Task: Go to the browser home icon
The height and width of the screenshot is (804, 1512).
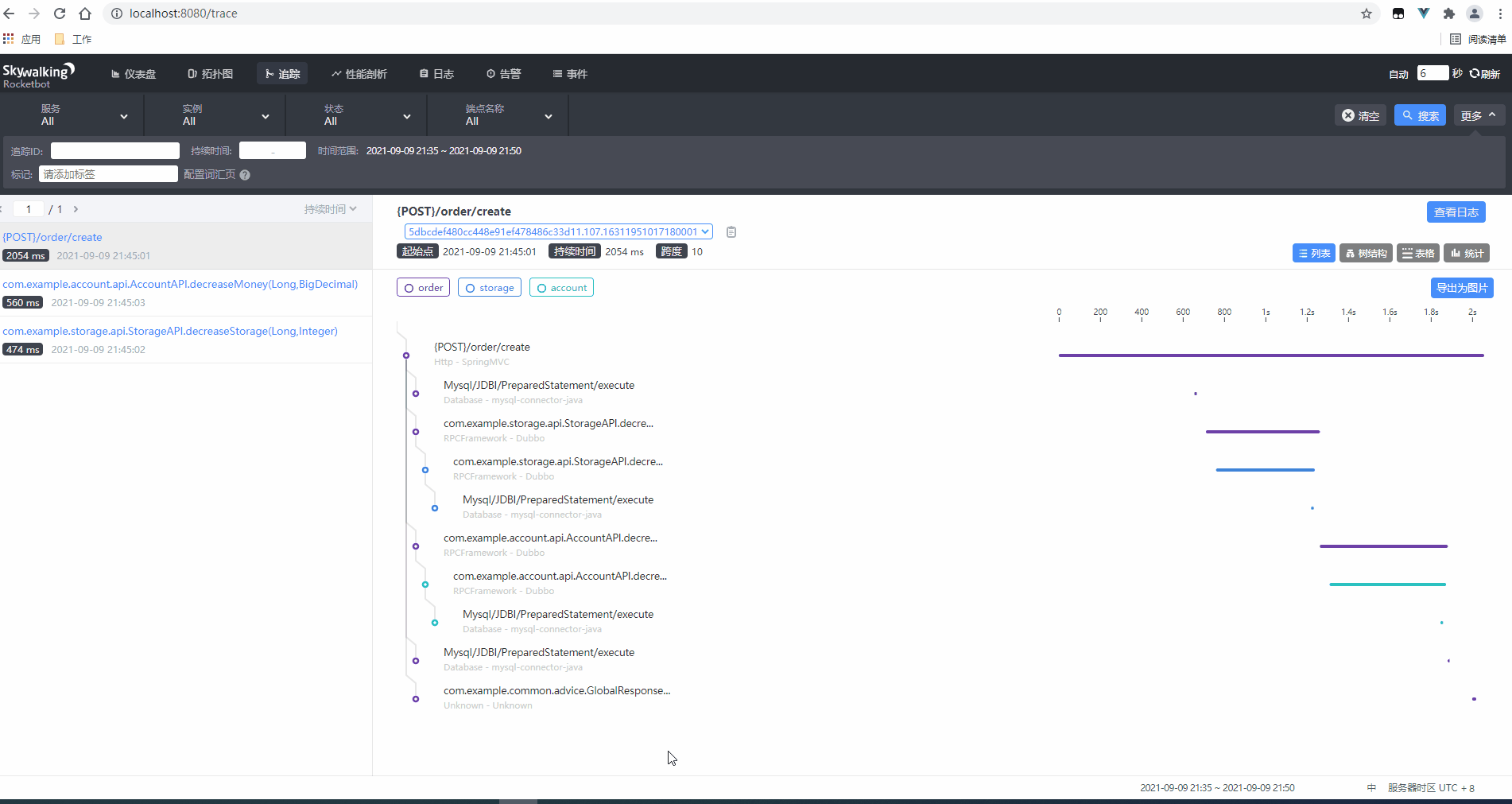Action: pyautogui.click(x=85, y=14)
